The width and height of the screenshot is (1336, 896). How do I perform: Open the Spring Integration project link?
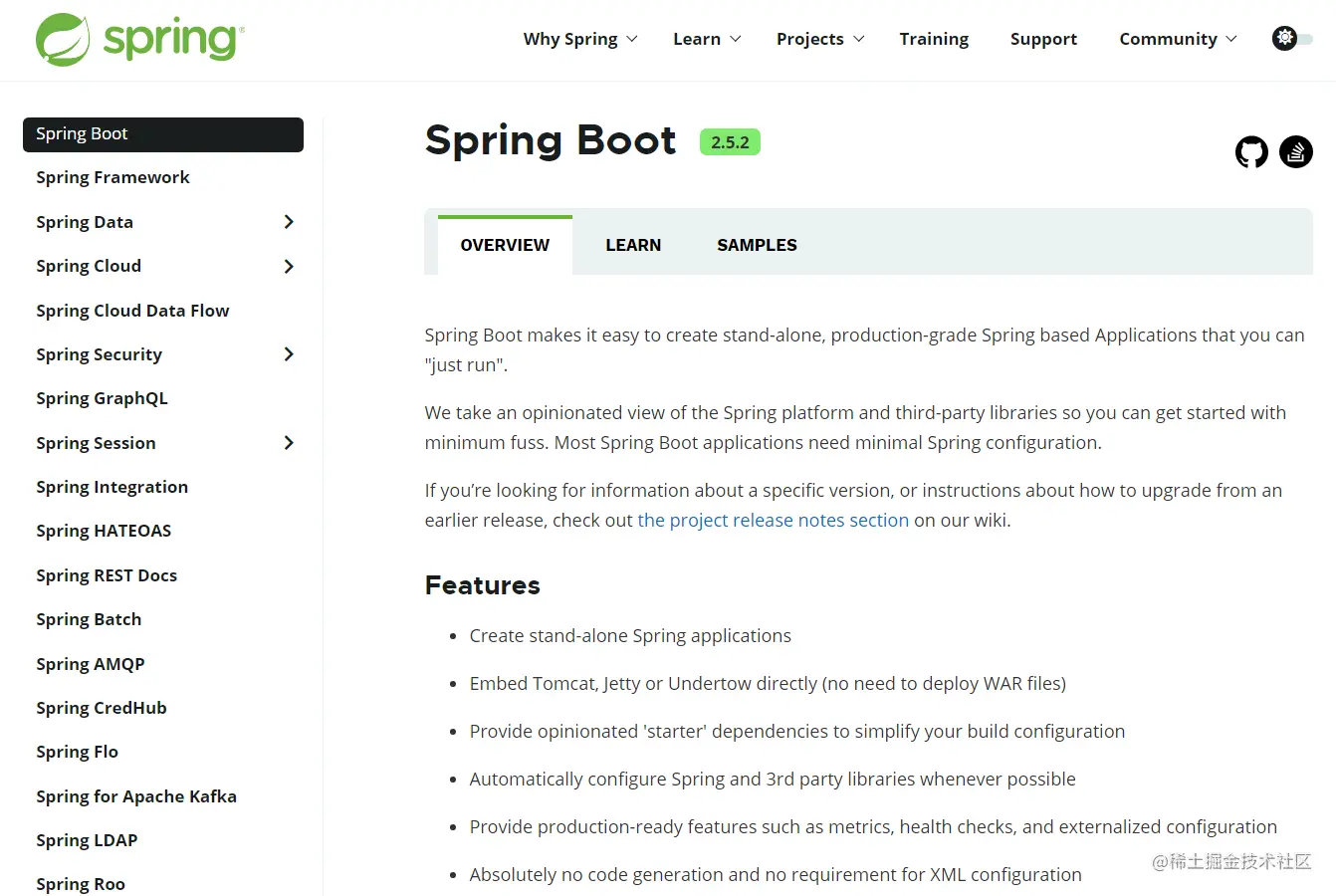click(111, 487)
